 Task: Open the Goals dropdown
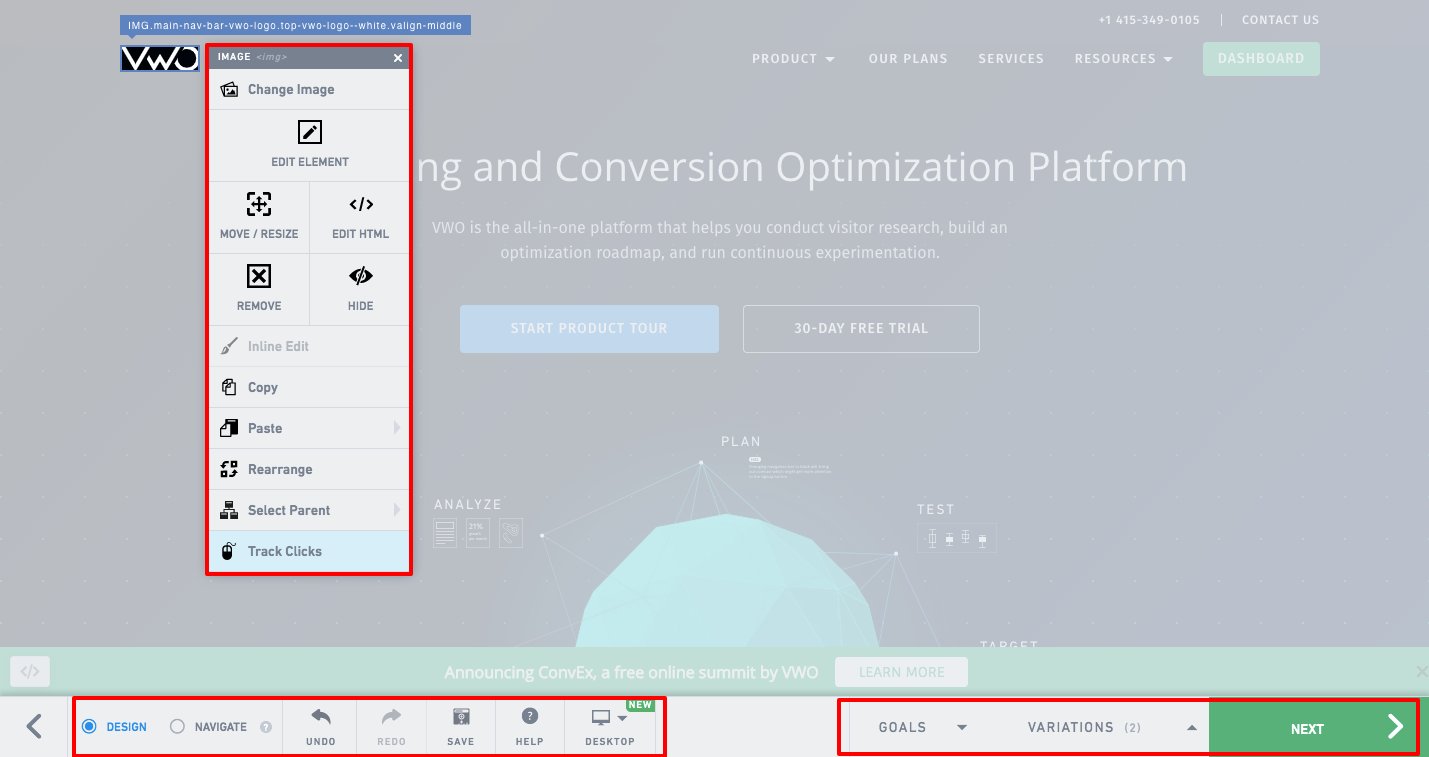click(923, 727)
